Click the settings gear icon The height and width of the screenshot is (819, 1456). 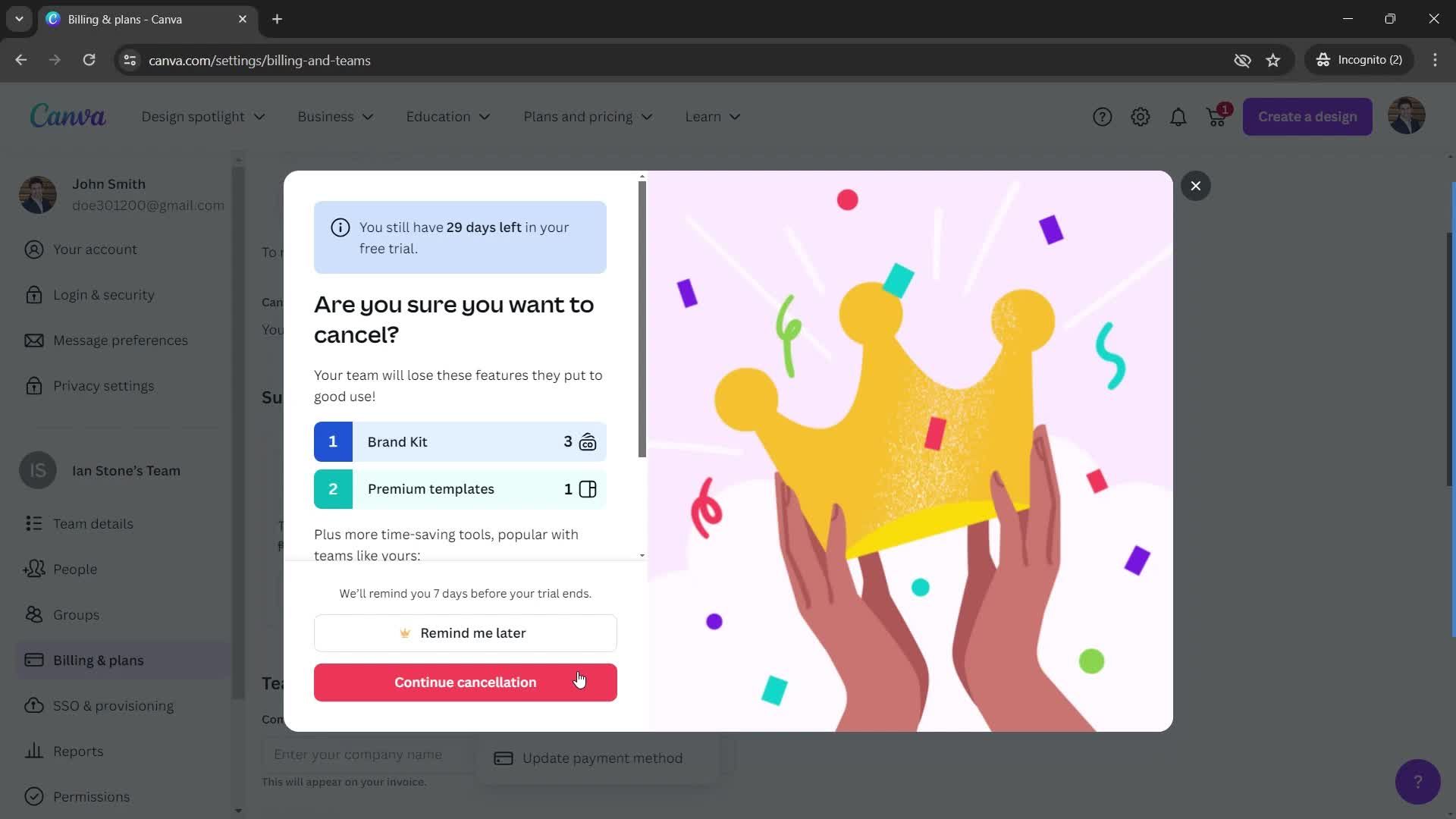pos(1141,117)
